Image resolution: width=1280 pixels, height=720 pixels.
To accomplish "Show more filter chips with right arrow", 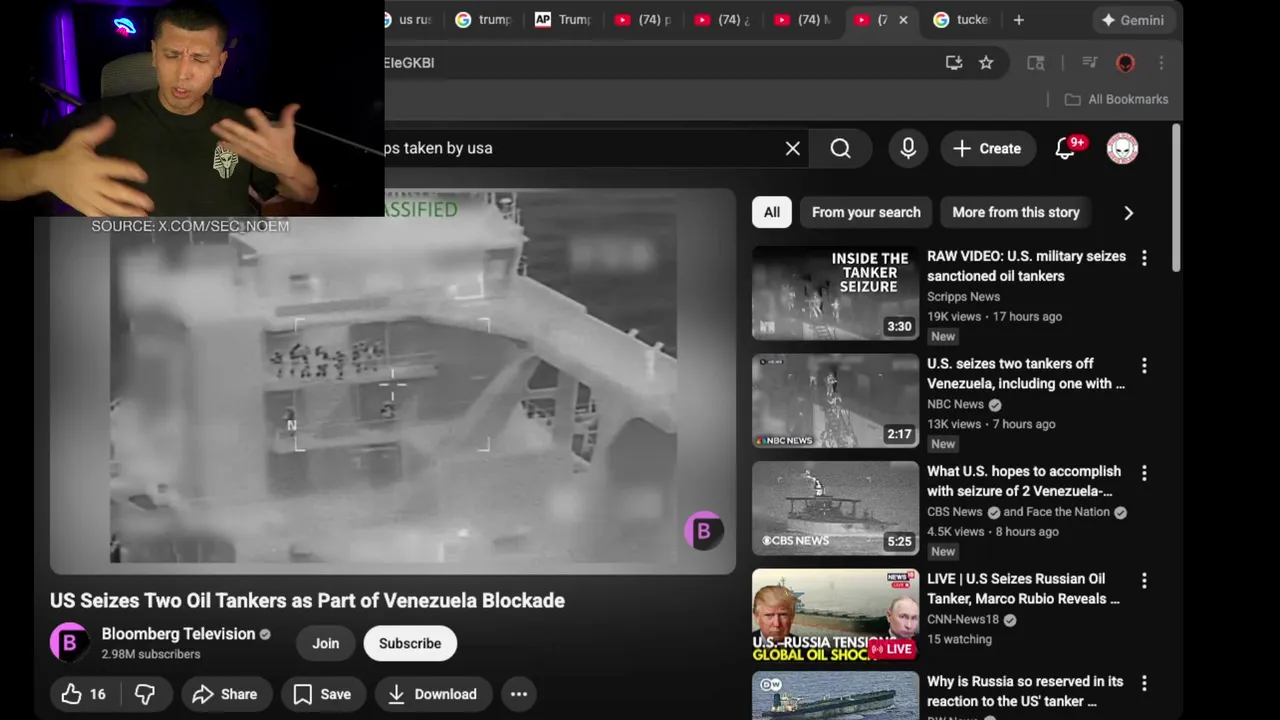I will (1128, 212).
